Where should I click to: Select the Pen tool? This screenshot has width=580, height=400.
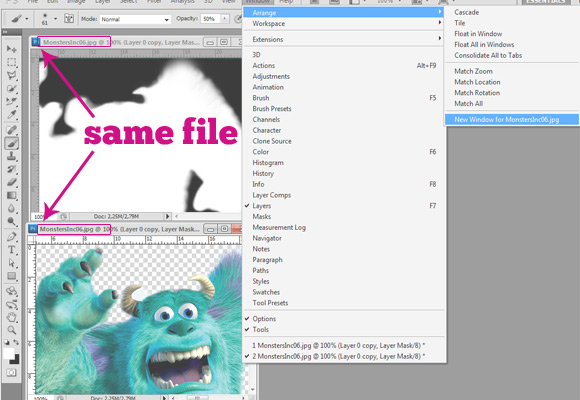tap(11, 236)
